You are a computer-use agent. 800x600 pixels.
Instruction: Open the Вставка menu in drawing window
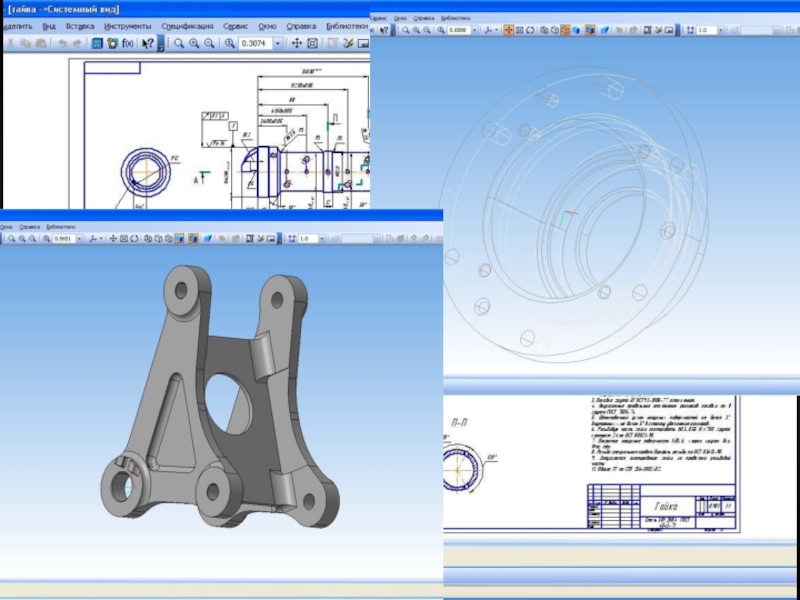point(80,25)
